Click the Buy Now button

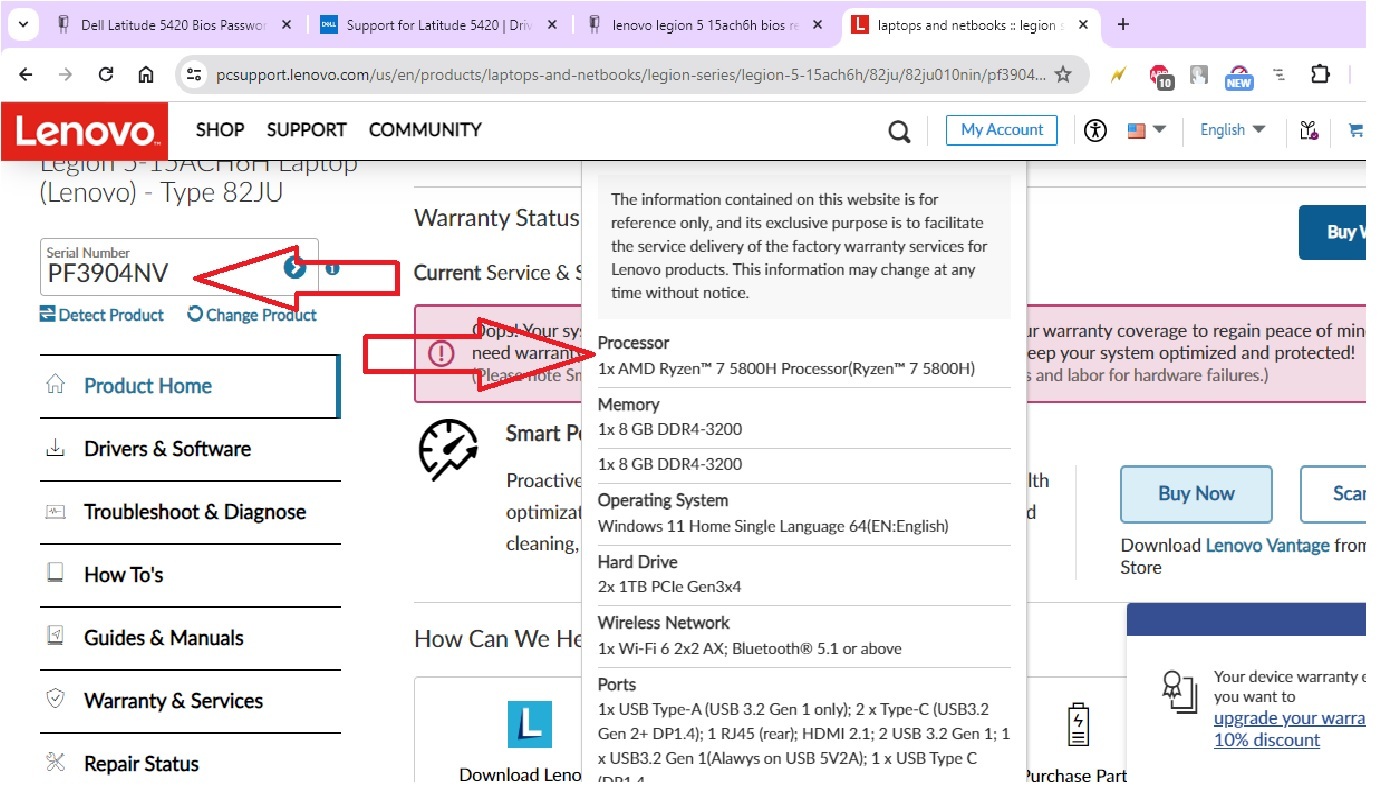pos(1196,494)
